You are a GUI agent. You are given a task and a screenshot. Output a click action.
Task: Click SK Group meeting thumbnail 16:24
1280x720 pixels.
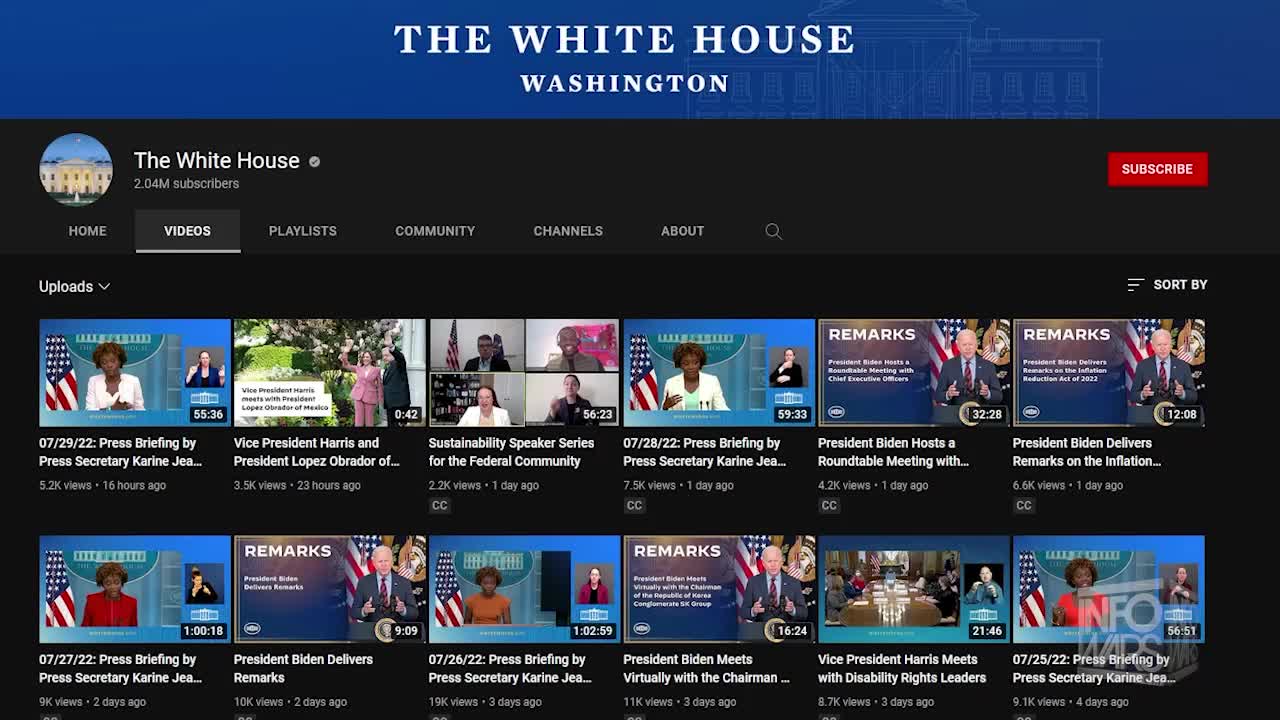tap(719, 589)
